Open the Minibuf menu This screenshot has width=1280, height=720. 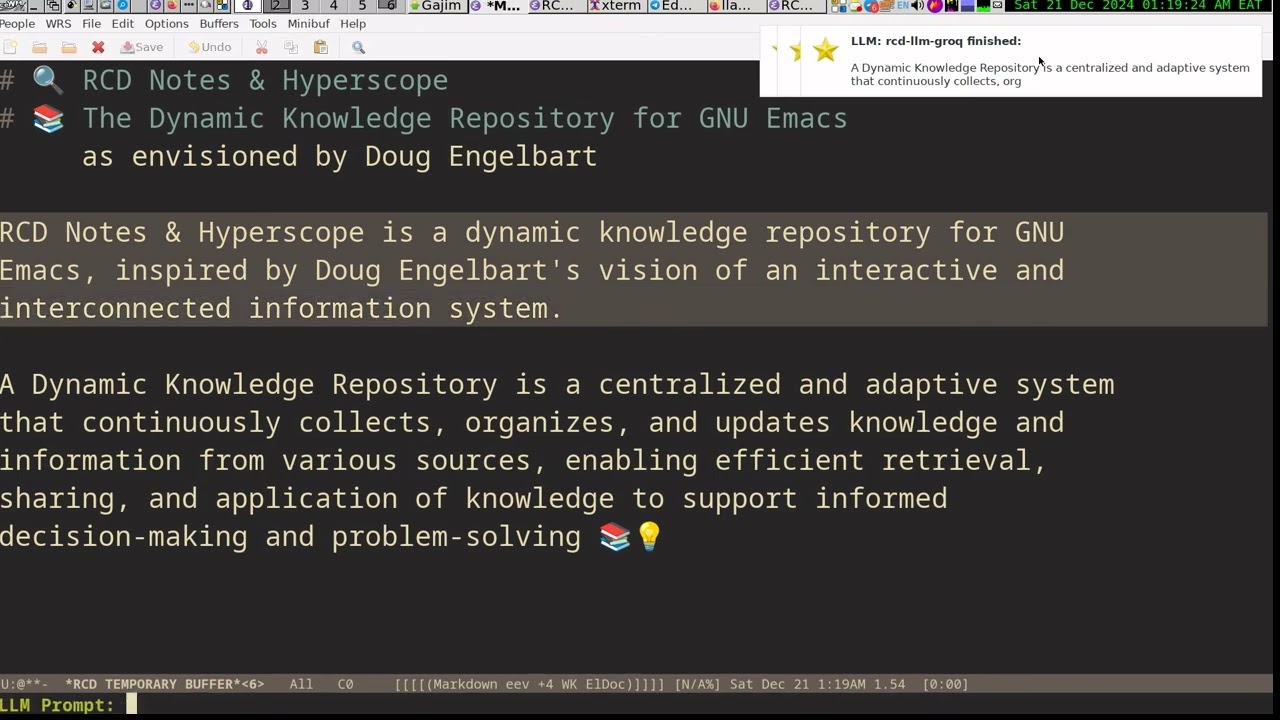(x=308, y=23)
